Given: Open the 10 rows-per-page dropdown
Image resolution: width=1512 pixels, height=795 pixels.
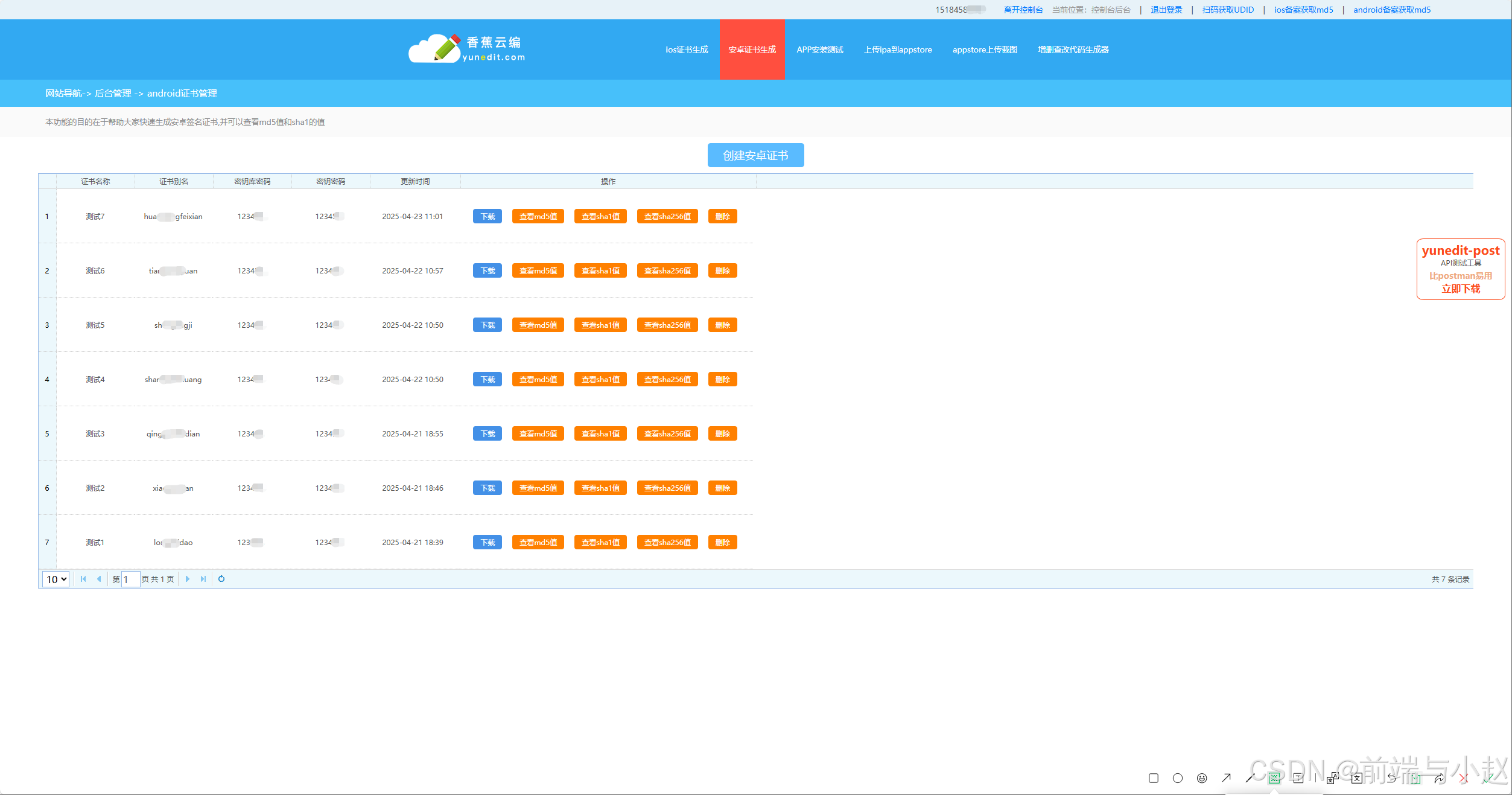Looking at the screenshot, I should coord(56,579).
